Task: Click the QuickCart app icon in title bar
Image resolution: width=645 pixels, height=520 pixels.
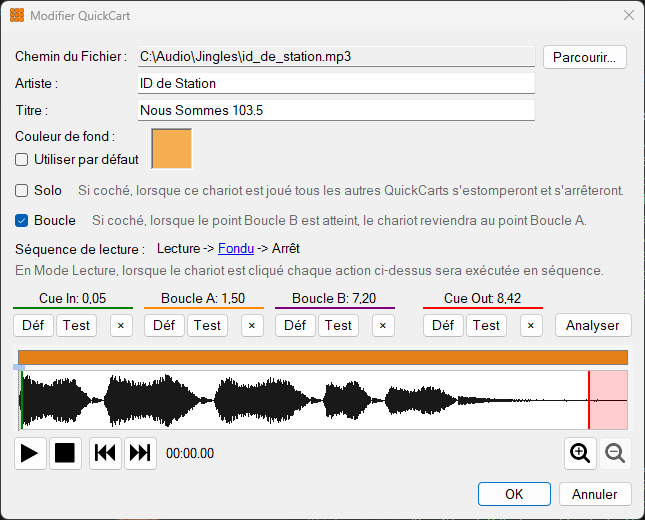Action: point(17,16)
